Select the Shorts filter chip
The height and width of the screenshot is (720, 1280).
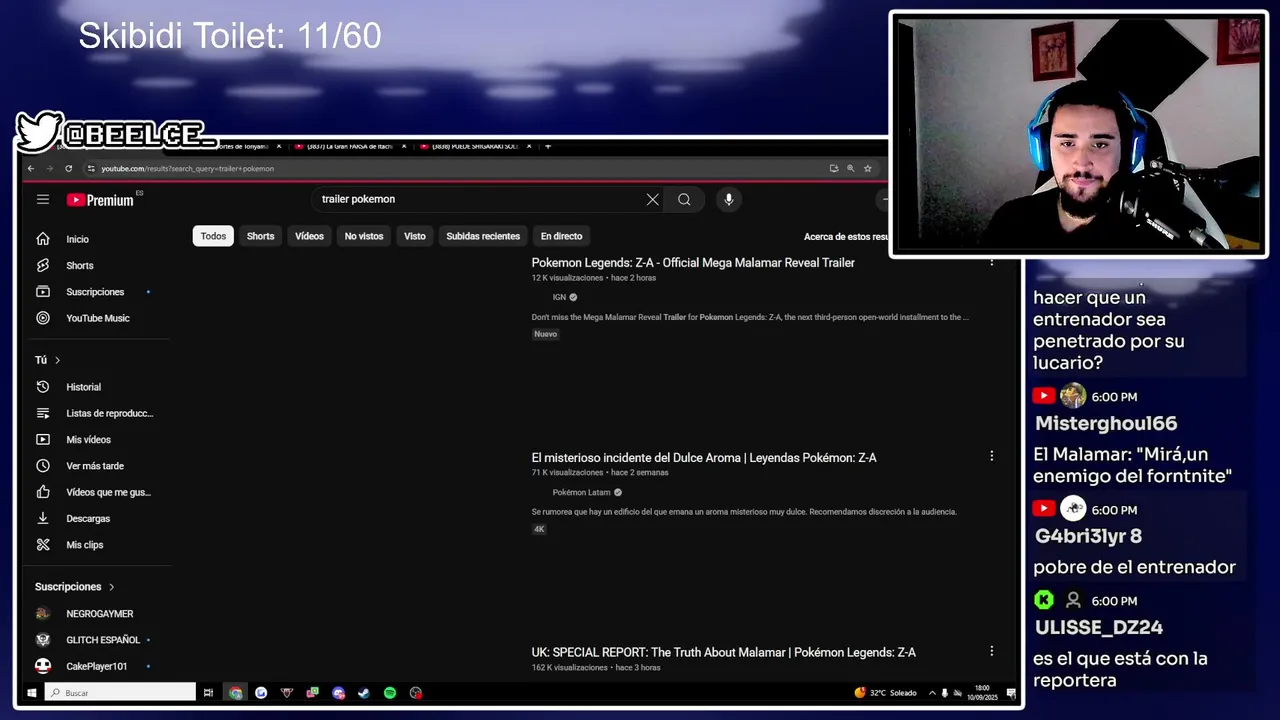pos(260,236)
